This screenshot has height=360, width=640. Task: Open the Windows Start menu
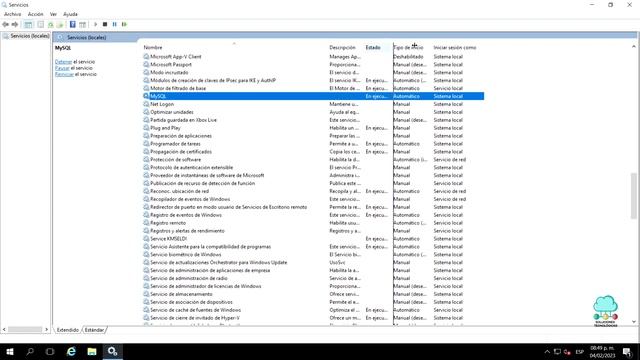pyautogui.click(x=10, y=351)
